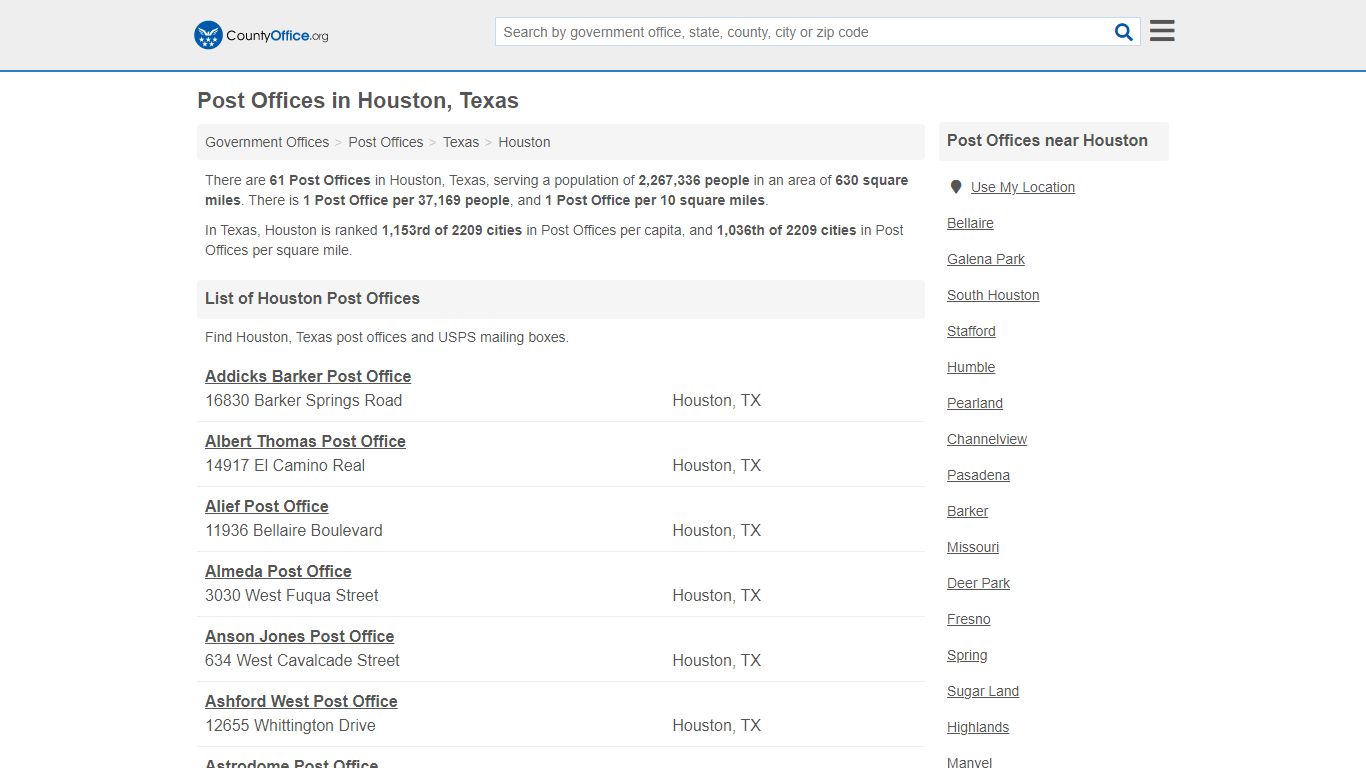1366x768 pixels.
Task: Click address 16830 Barker Springs Road
Action: click(x=304, y=400)
